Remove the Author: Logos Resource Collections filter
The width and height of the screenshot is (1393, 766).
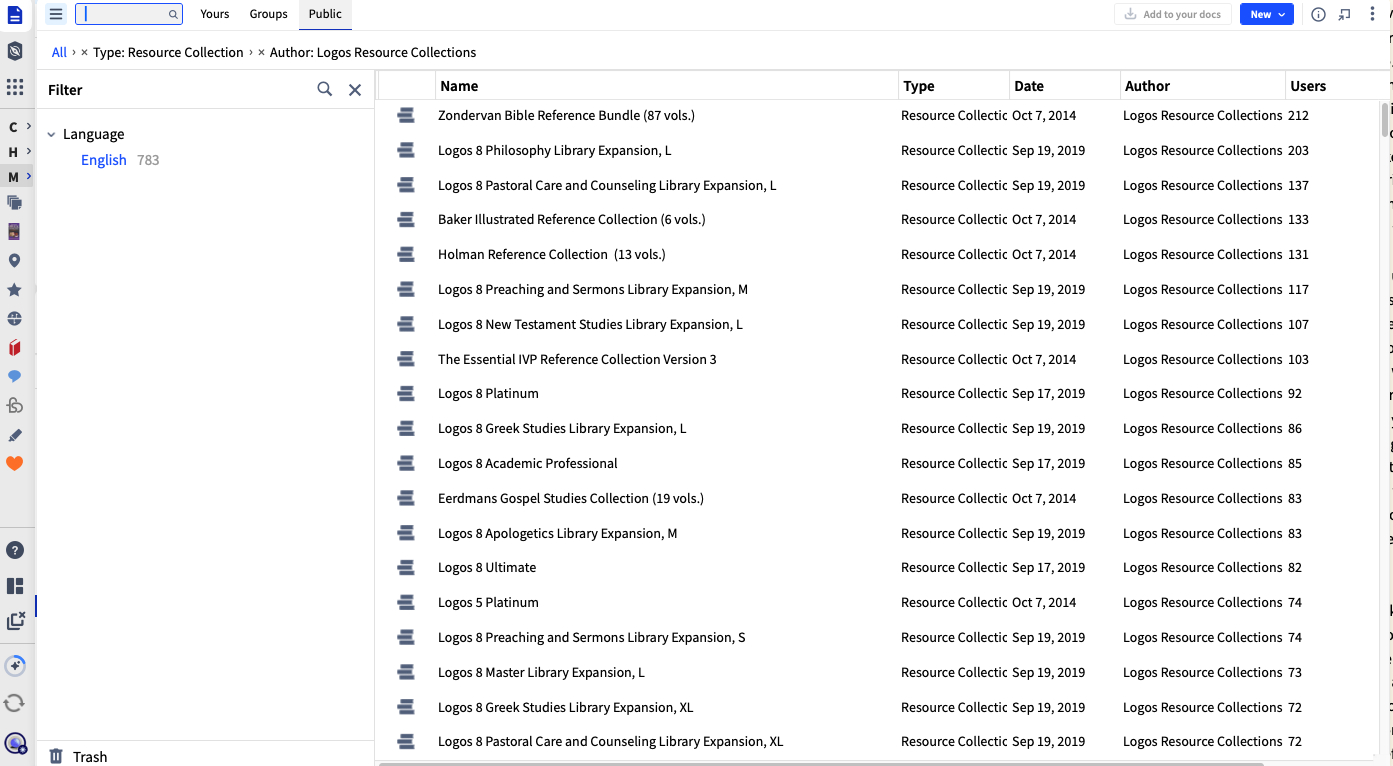(261, 52)
